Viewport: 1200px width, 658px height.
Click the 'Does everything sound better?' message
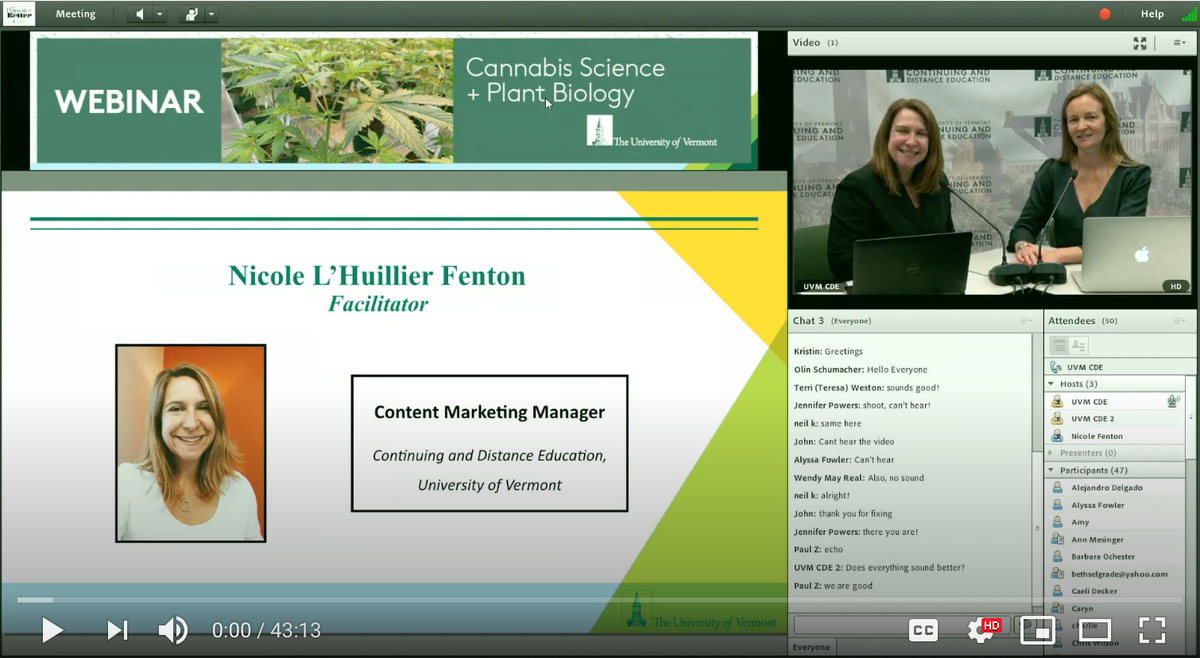click(879, 567)
